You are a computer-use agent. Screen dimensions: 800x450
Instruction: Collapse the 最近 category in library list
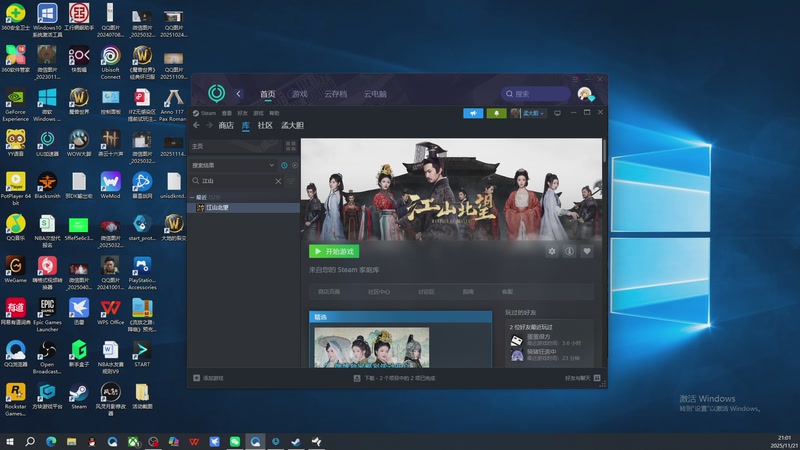coord(193,197)
